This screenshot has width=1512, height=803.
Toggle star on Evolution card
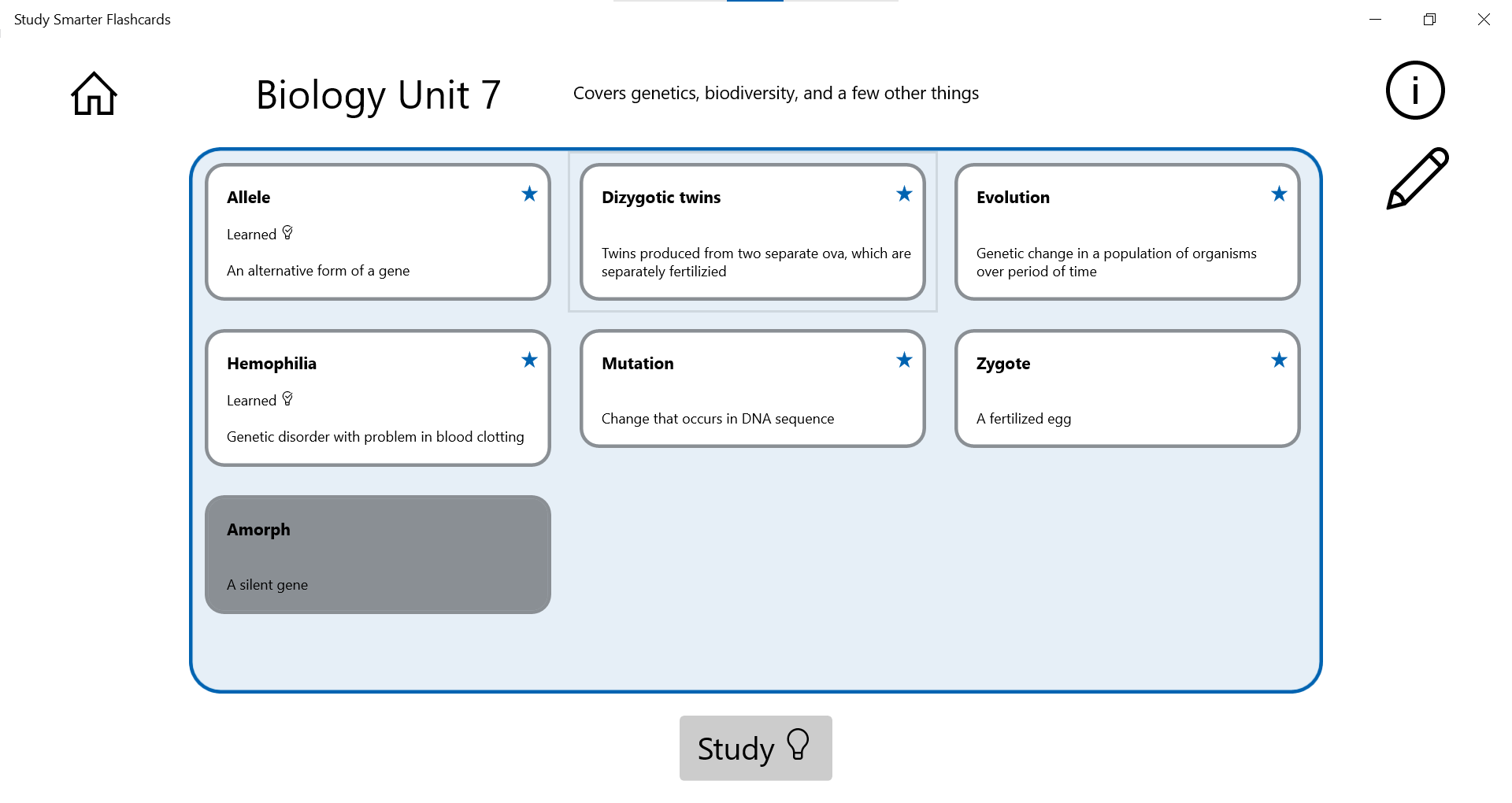(1279, 194)
